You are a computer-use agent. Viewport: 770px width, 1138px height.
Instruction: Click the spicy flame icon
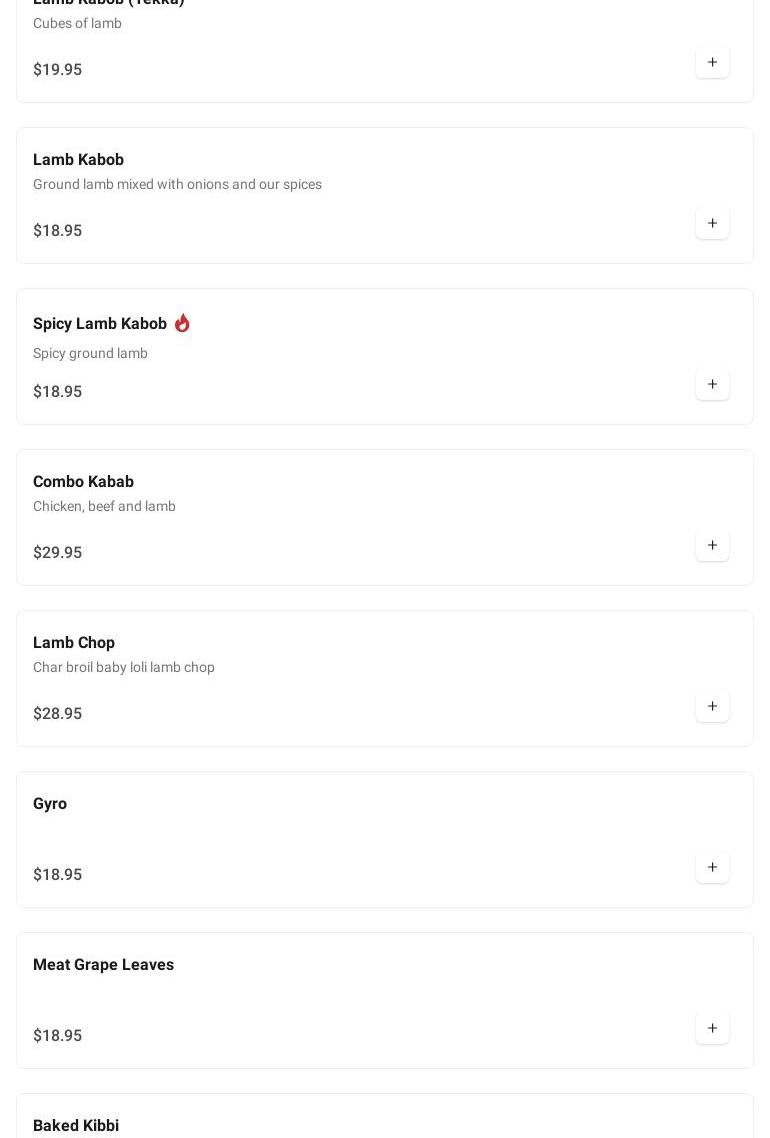[182, 323]
